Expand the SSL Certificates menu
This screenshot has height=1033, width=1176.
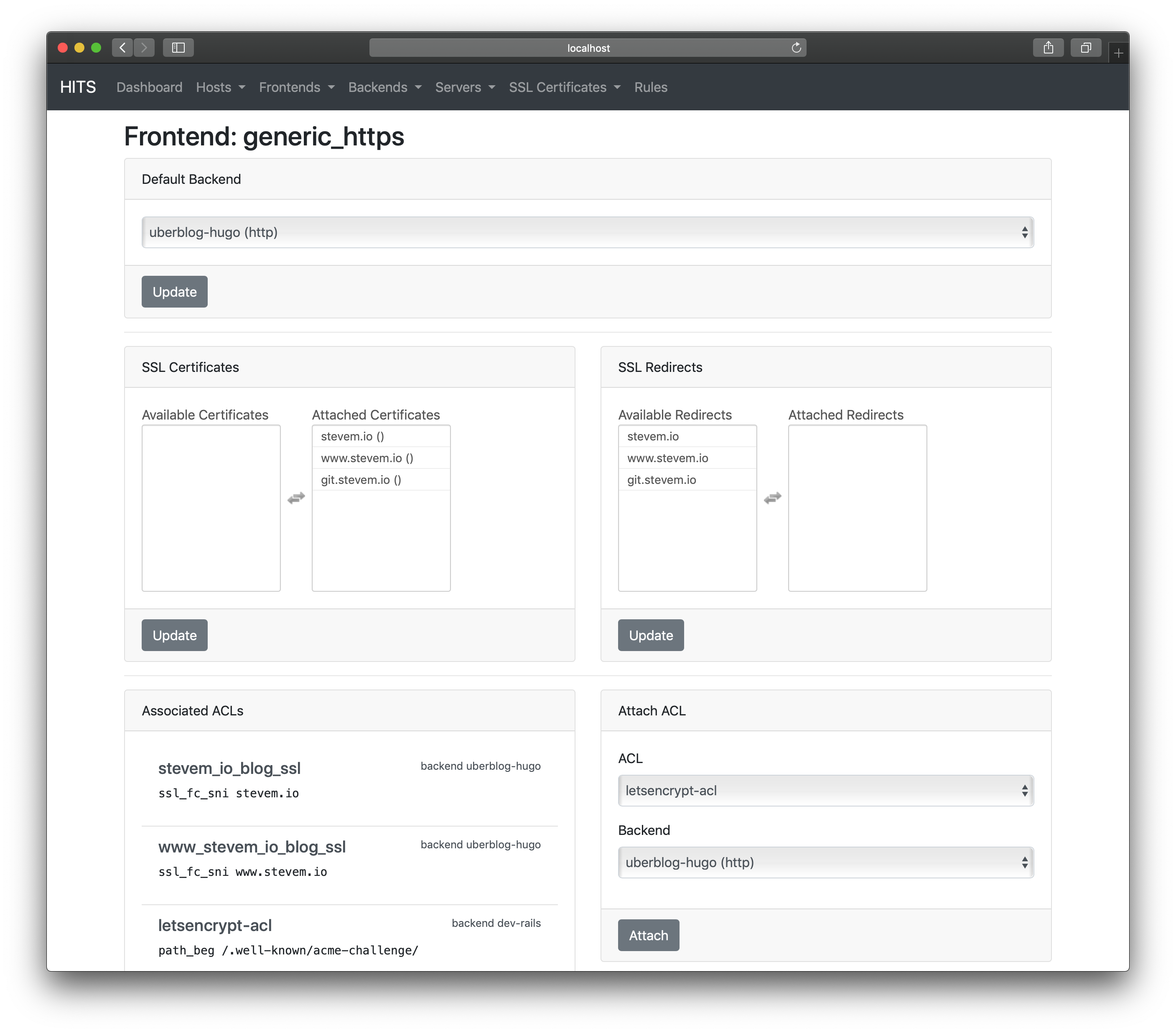pyautogui.click(x=565, y=87)
